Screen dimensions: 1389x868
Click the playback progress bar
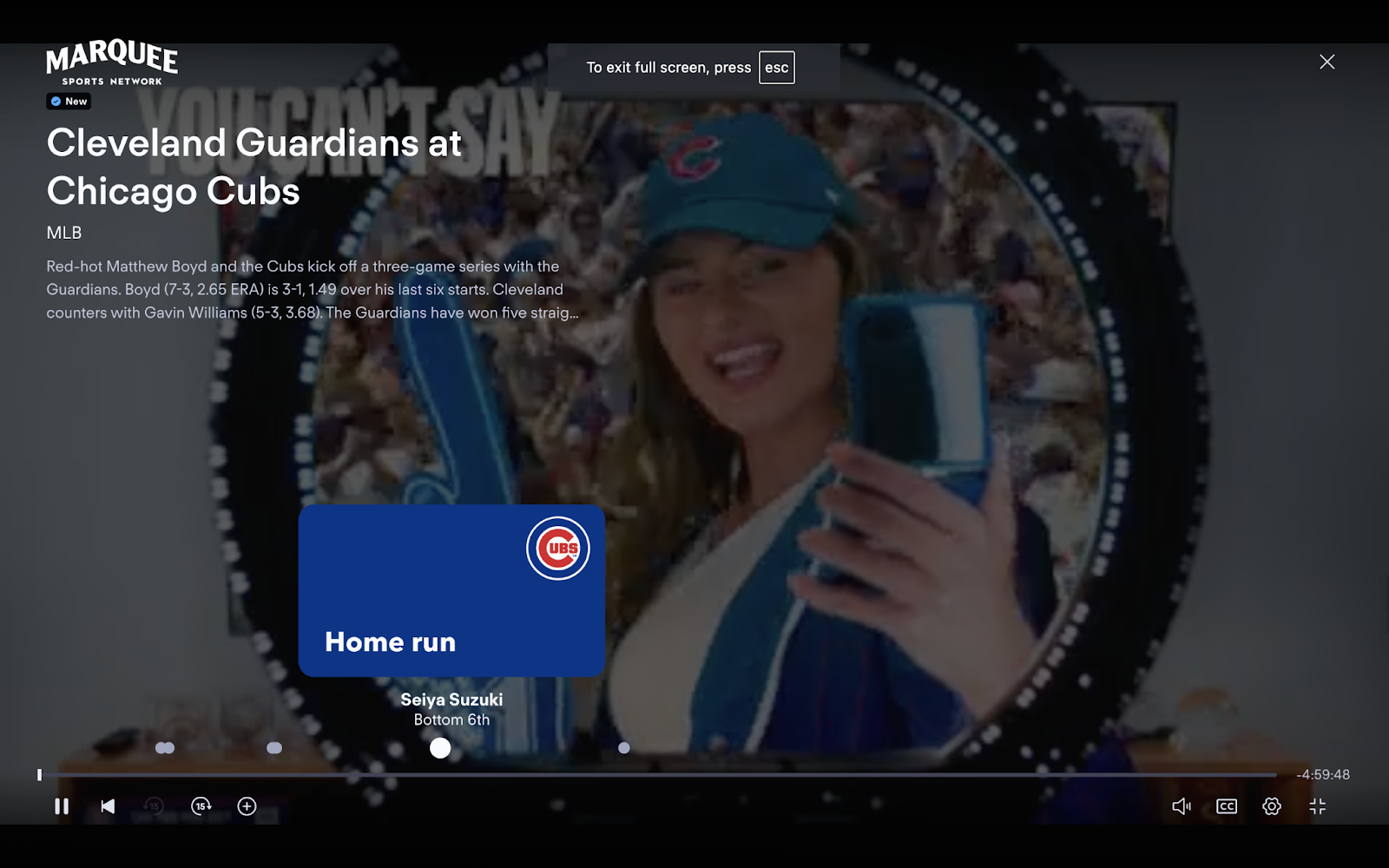(657, 774)
